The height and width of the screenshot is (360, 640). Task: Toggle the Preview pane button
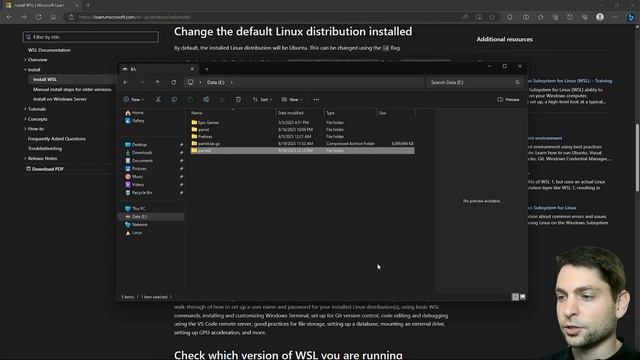(x=508, y=100)
